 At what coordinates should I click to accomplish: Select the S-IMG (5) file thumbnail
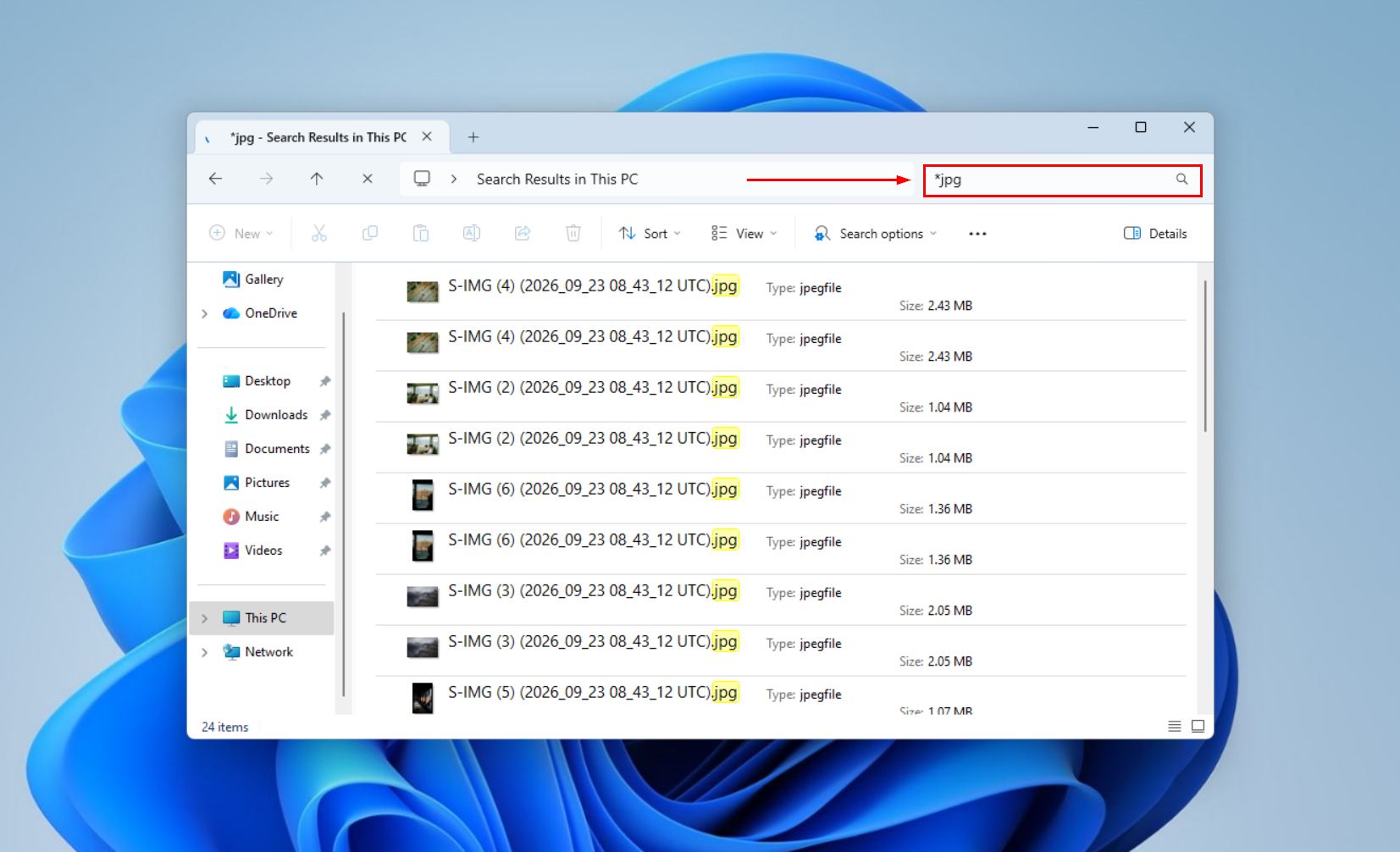(422, 698)
